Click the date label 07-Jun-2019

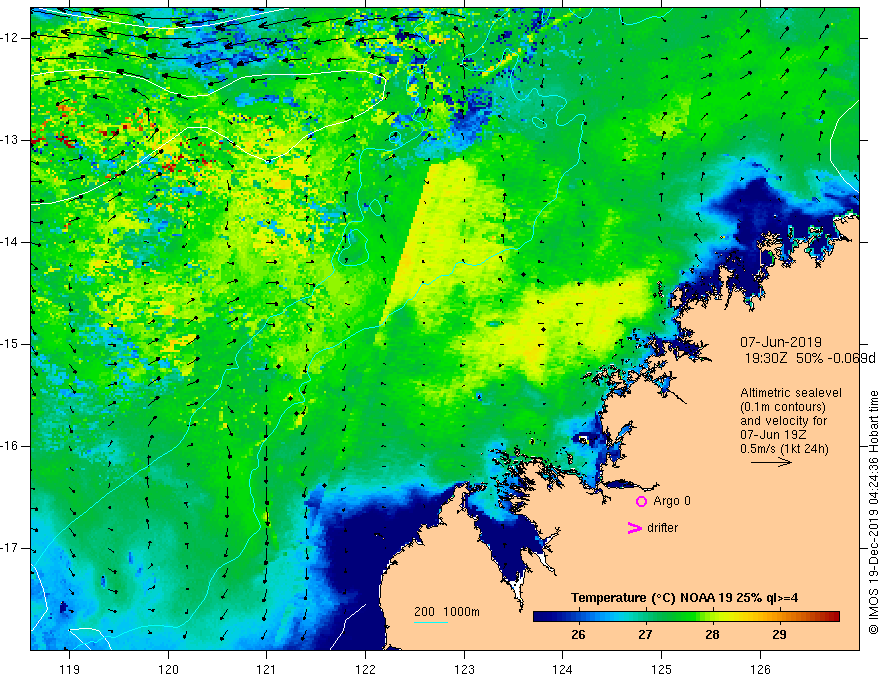(781, 342)
